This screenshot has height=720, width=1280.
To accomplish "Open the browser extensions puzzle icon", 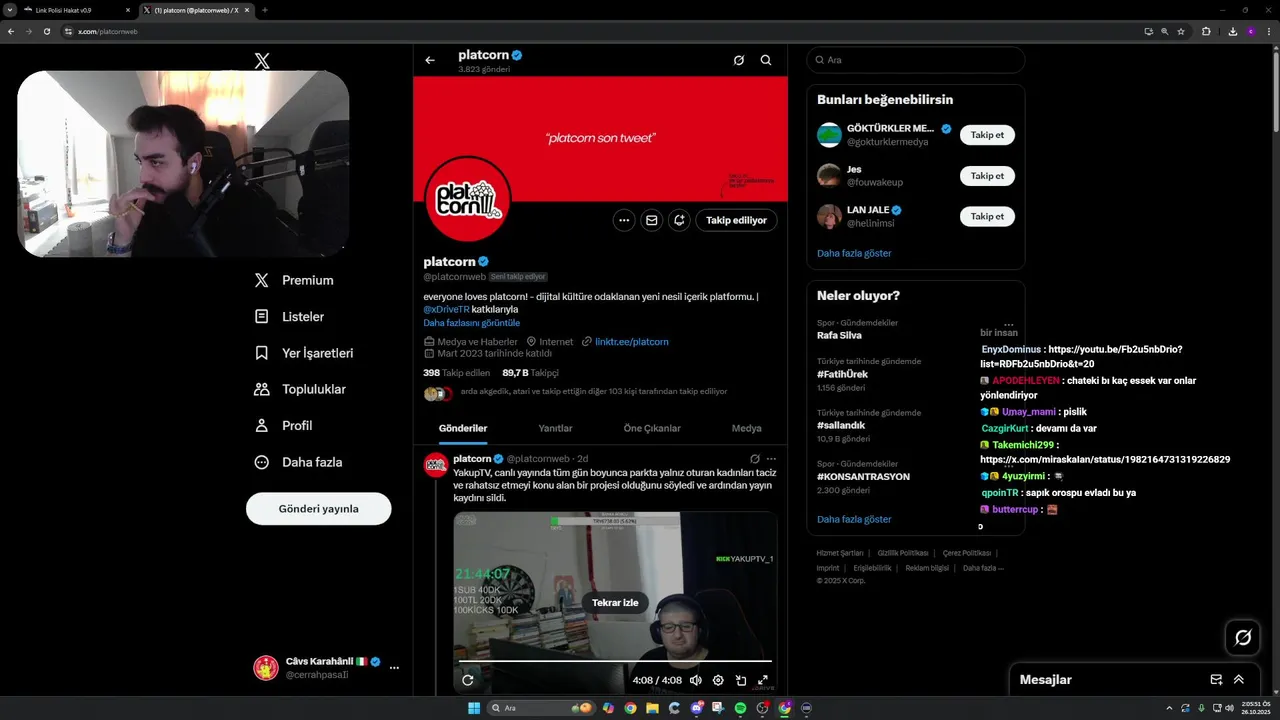I will click(1206, 31).
